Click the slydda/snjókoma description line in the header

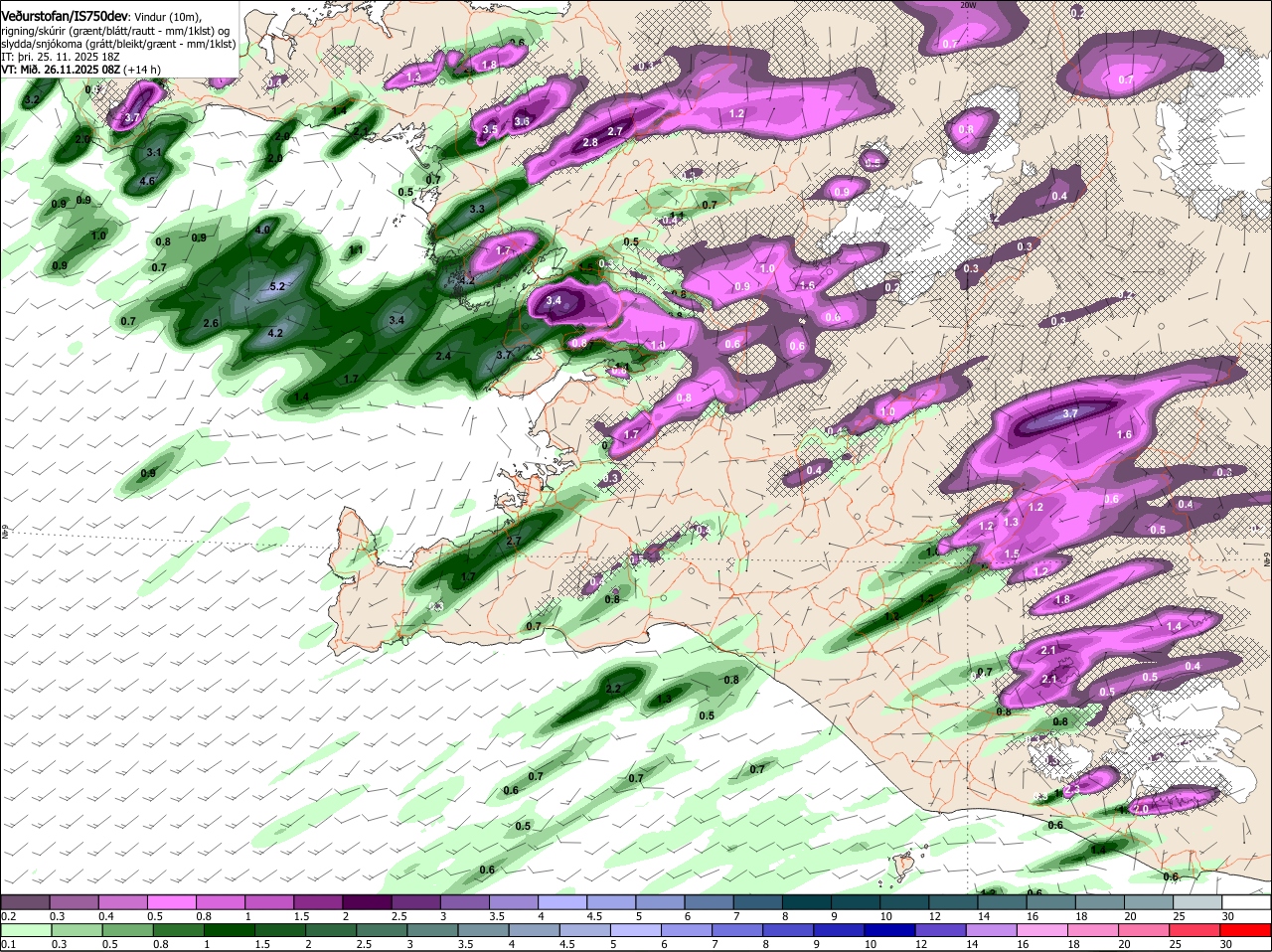click(118, 44)
